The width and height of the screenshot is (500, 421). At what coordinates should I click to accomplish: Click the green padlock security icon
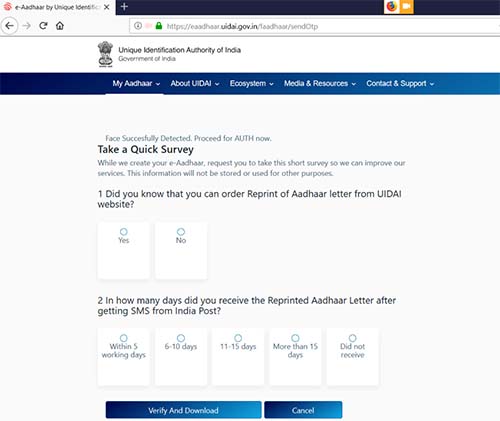[x=159, y=26]
